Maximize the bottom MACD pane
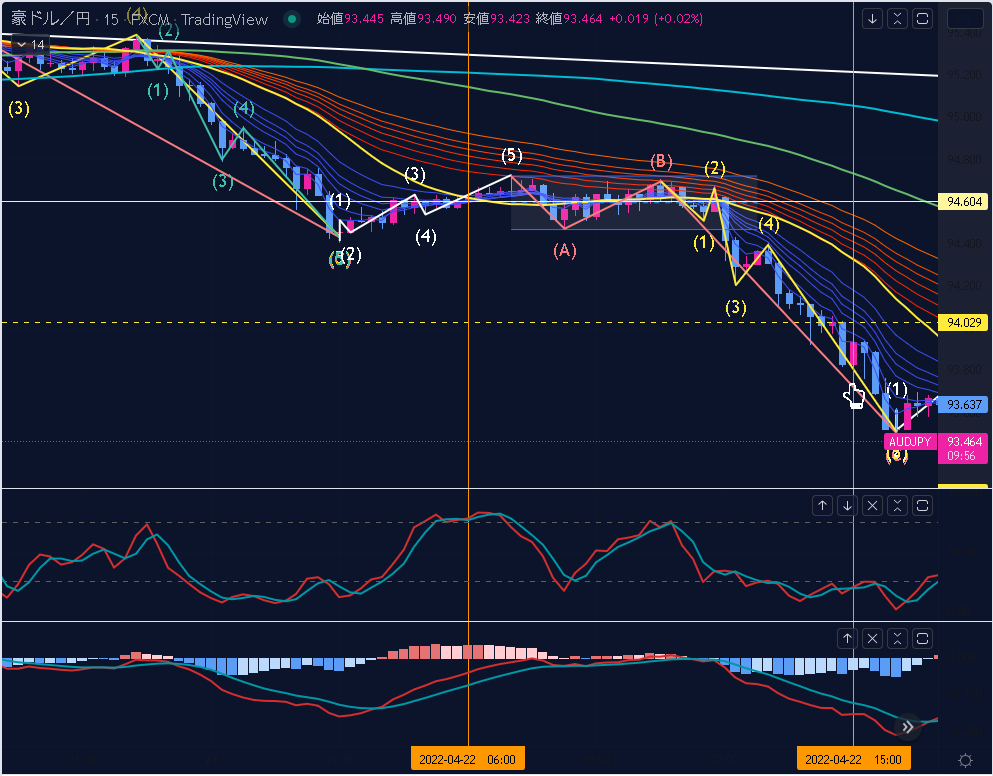 pos(923,638)
